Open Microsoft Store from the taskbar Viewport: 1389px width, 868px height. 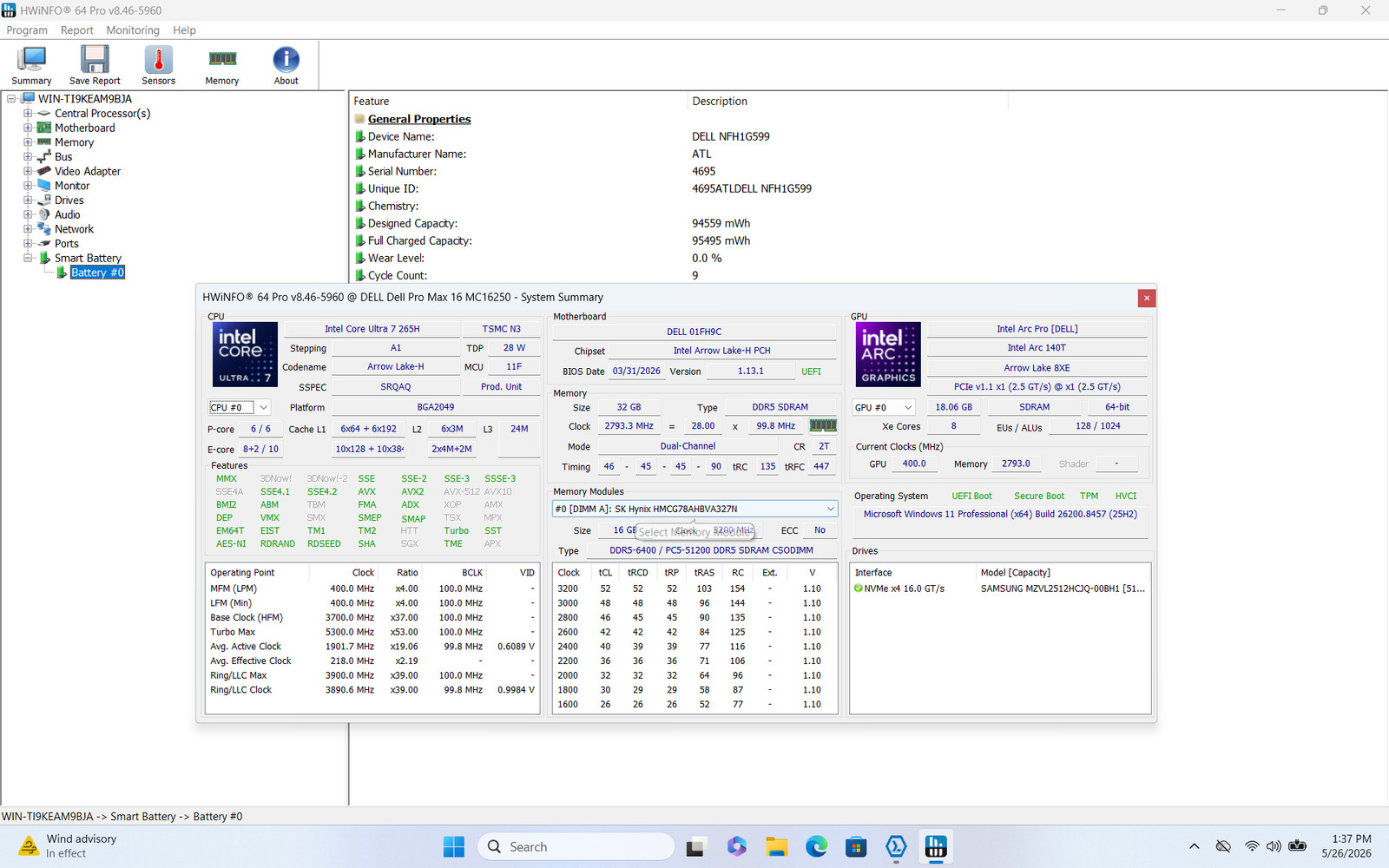856,847
